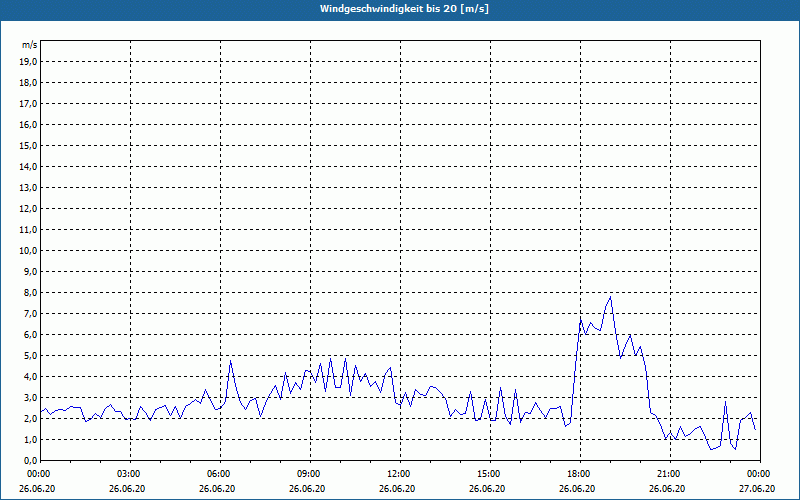Click the chart title 'Windgeschwindigkeit bis 20 [m/s]'
Viewport: 800px width, 500px height.
pos(404,9)
